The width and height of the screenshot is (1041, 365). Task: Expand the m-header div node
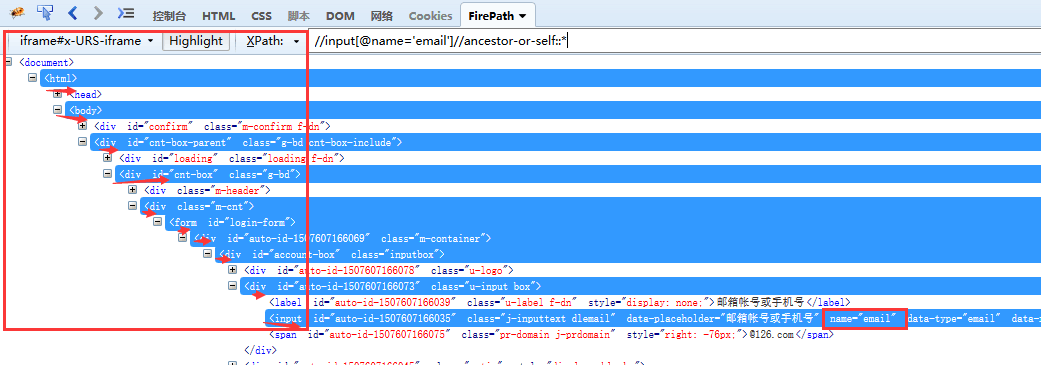132,190
